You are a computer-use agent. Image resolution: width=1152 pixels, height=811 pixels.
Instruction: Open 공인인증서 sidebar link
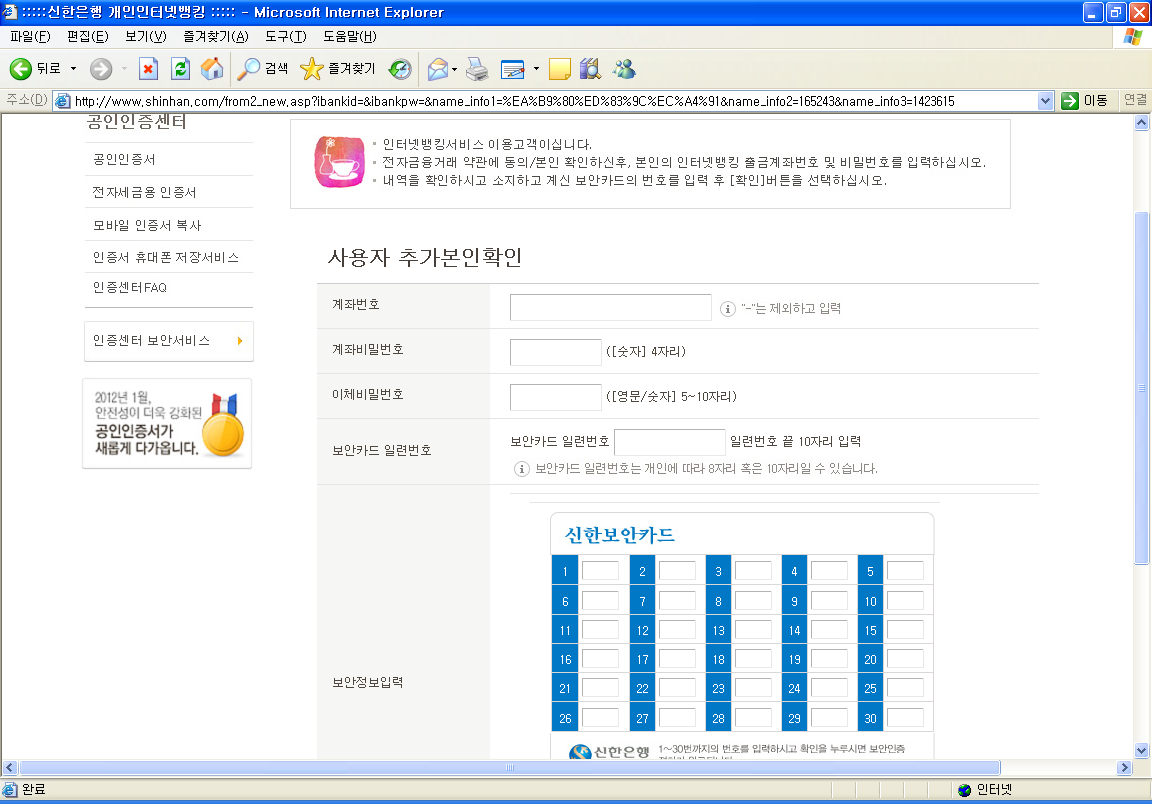124,159
